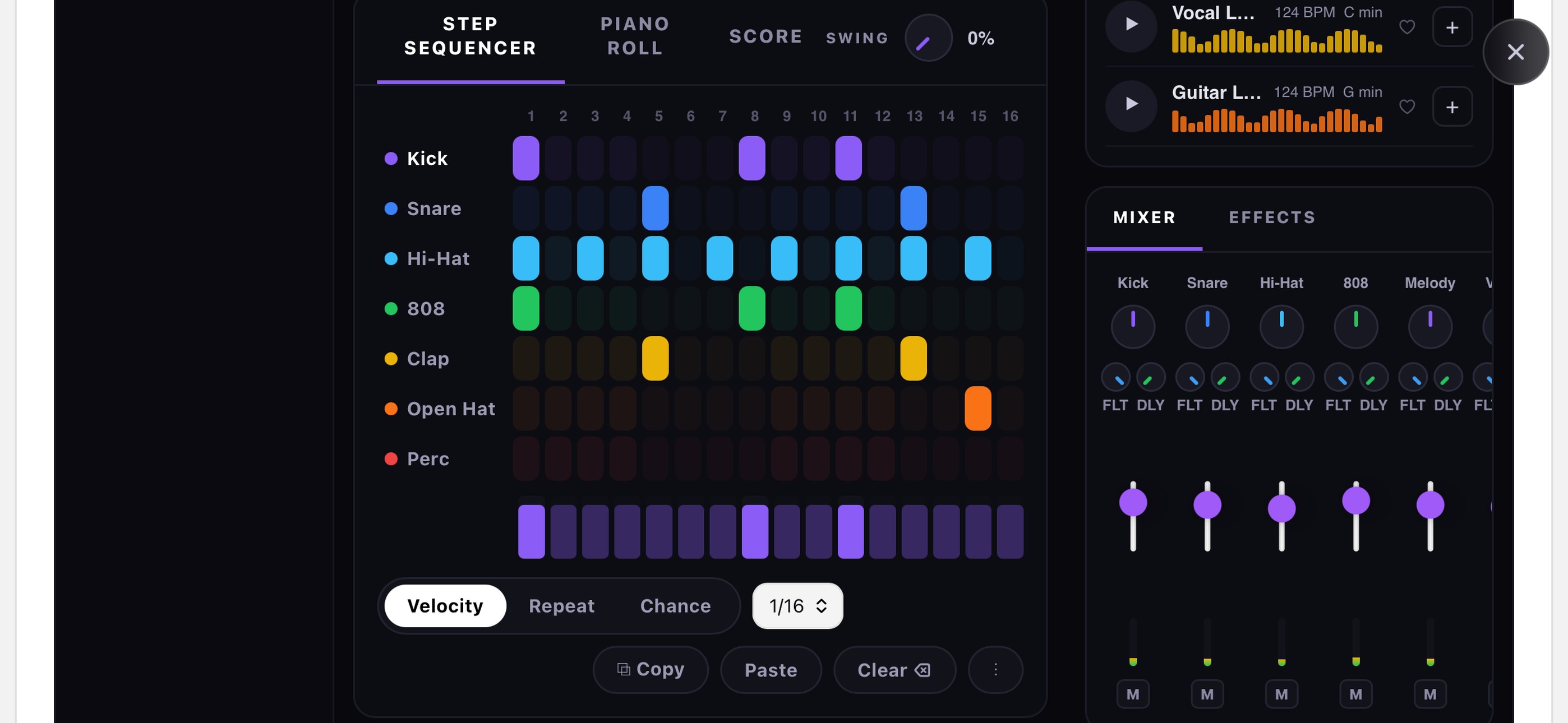Switch to the Step Sequencer tab
Viewport: 1568px width, 723px height.
pos(471,36)
